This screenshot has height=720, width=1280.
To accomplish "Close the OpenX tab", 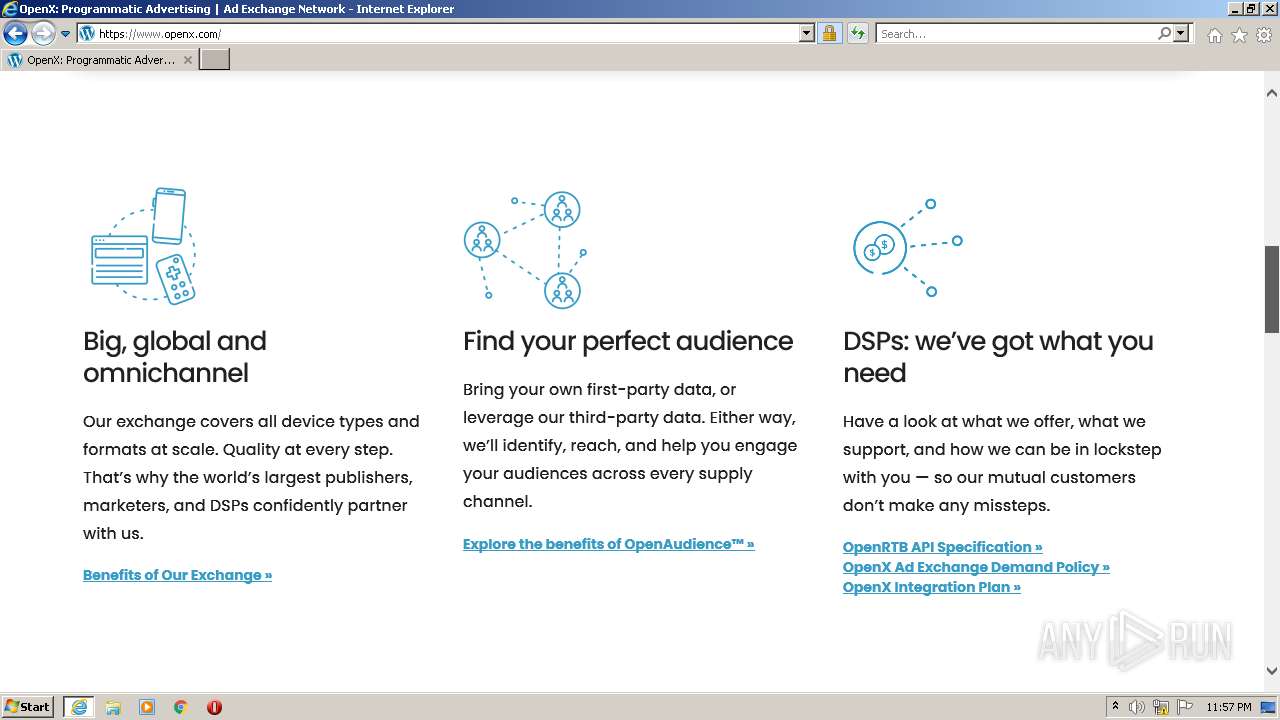I will (188, 60).
